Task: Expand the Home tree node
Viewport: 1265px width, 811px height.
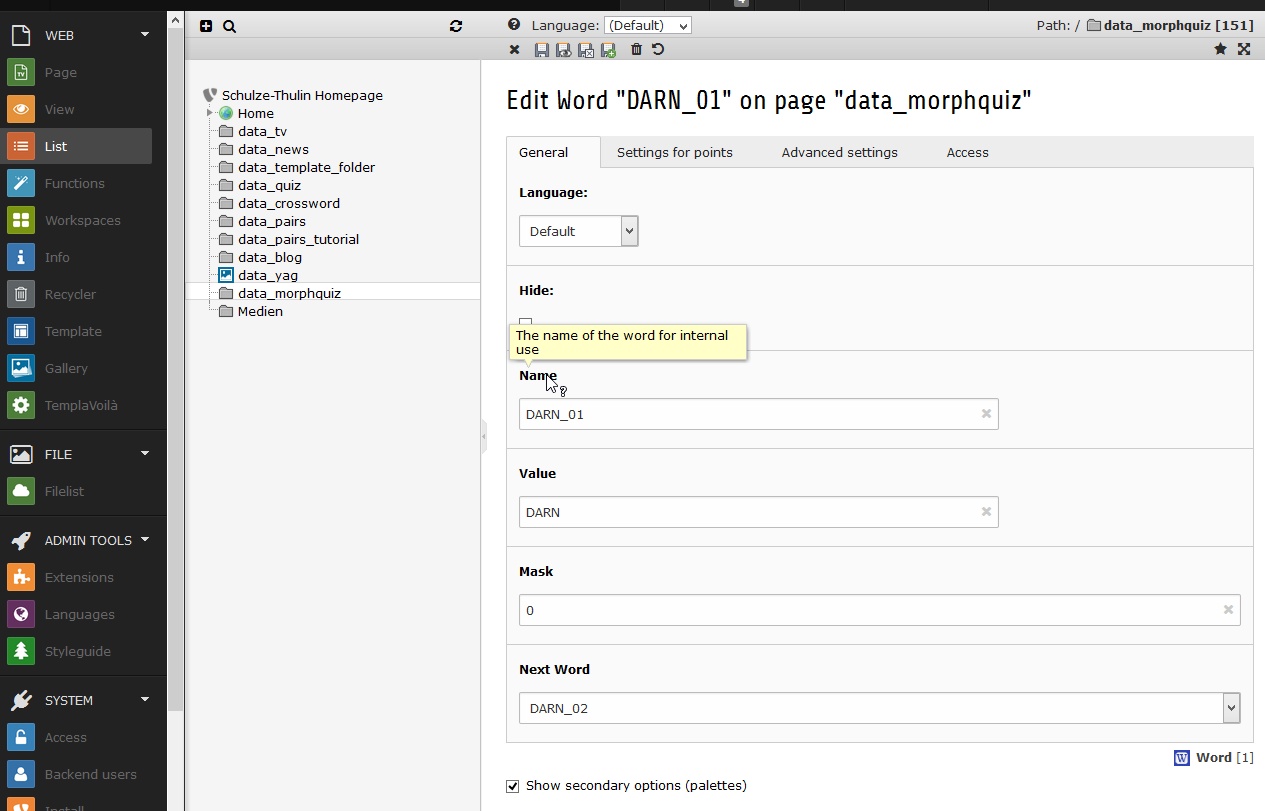Action: (x=210, y=113)
